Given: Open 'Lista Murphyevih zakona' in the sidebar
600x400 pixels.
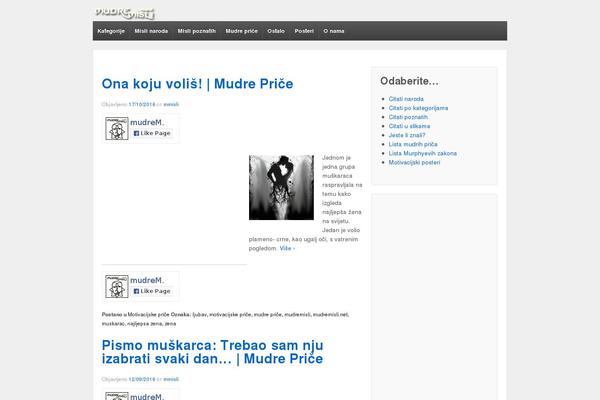Looking at the screenshot, I should (423, 153).
